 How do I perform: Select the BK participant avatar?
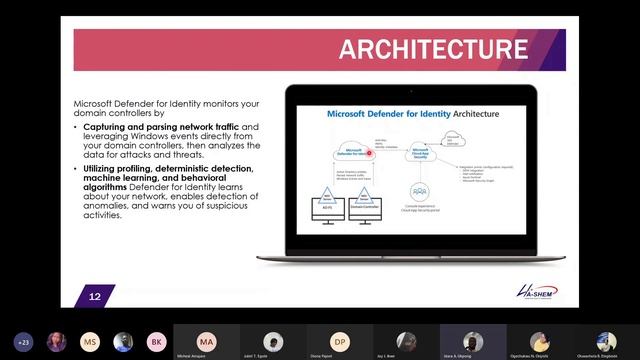coord(156,342)
